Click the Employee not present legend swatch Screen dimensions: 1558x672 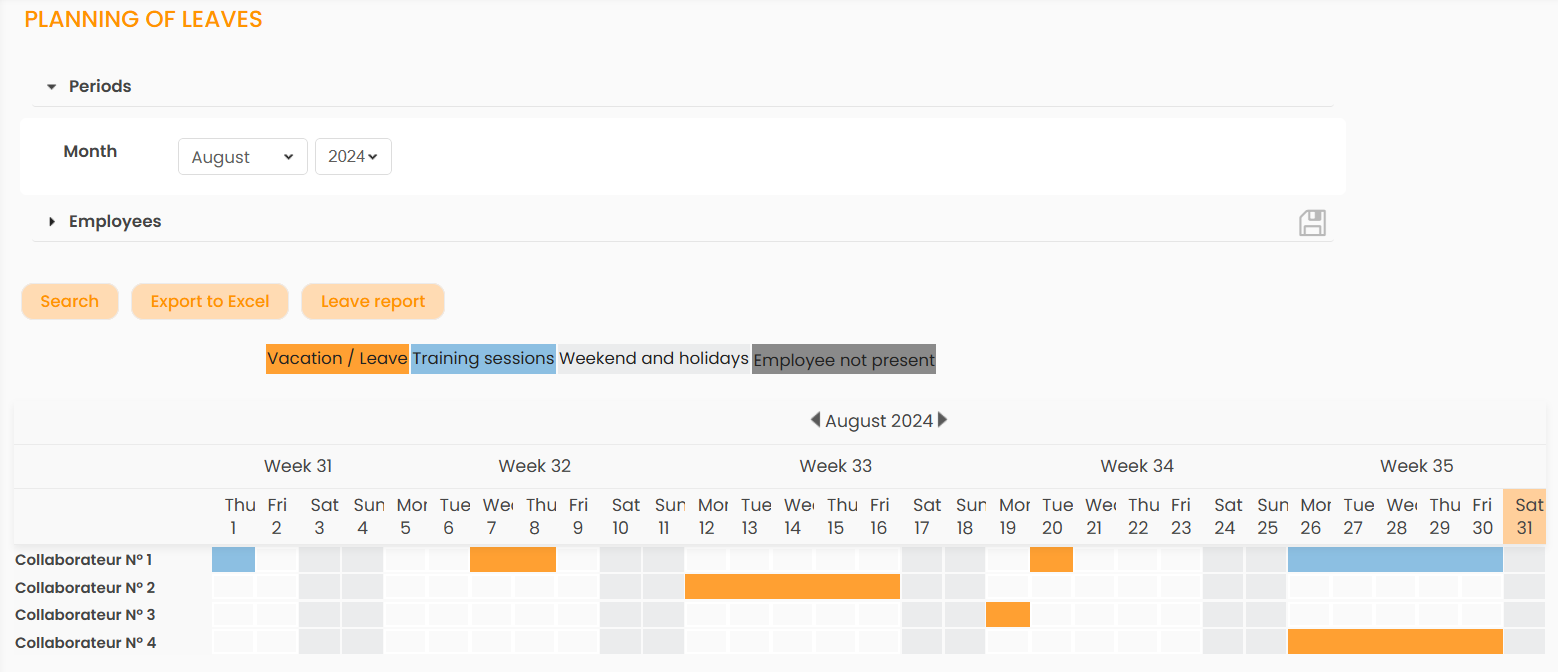[x=843, y=360]
